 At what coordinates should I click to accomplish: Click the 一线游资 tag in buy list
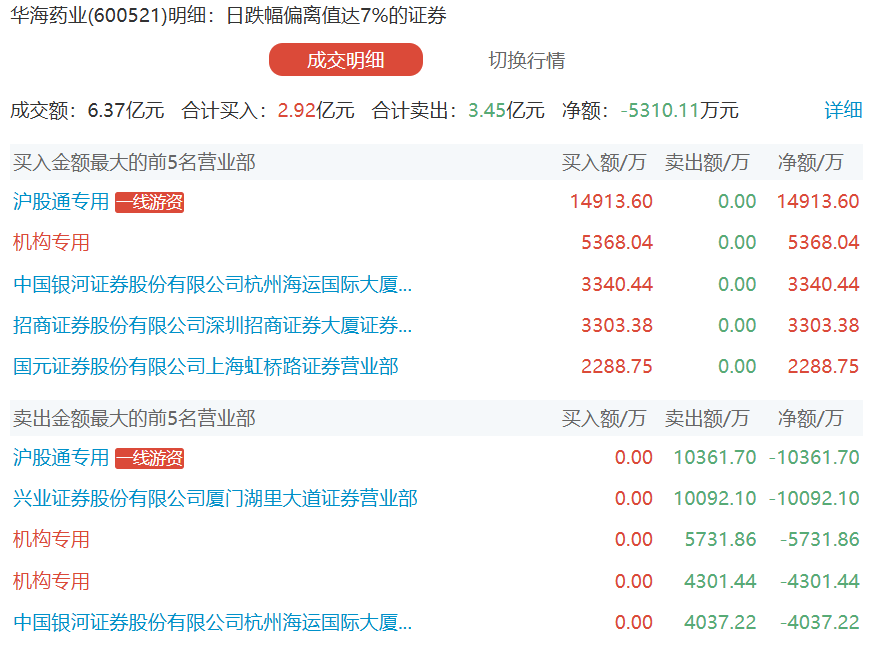click(x=149, y=202)
